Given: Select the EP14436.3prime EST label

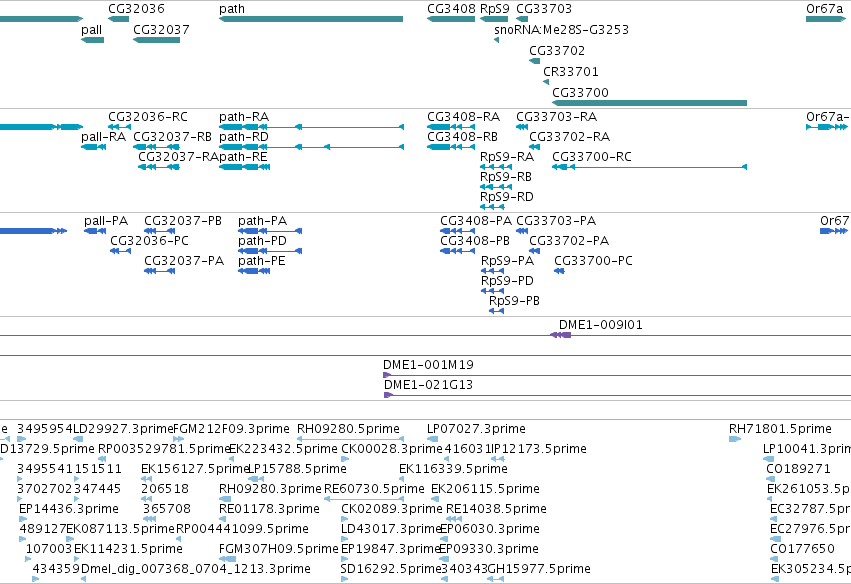Looking at the screenshot, I should 68,510.
